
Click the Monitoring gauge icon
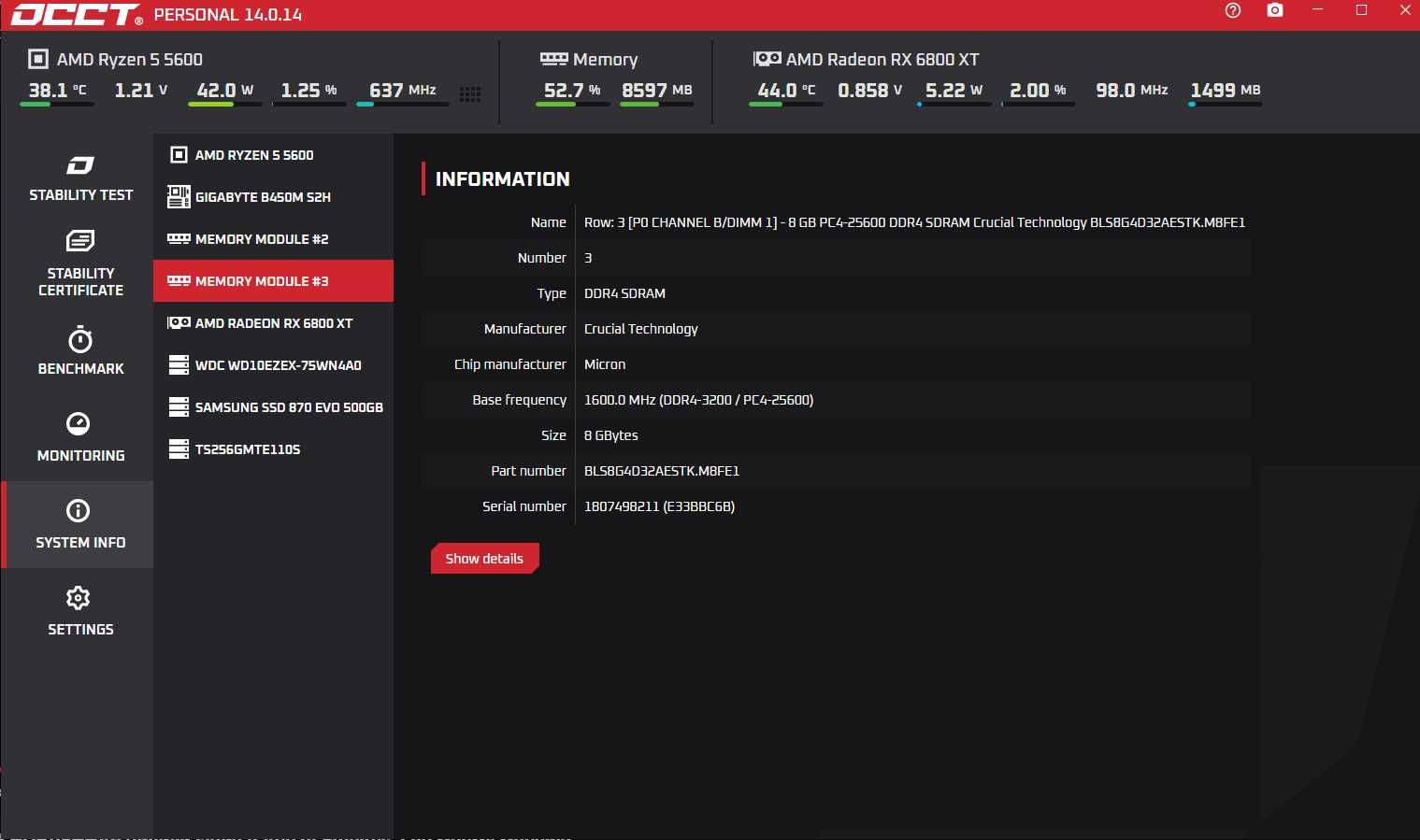(79, 423)
